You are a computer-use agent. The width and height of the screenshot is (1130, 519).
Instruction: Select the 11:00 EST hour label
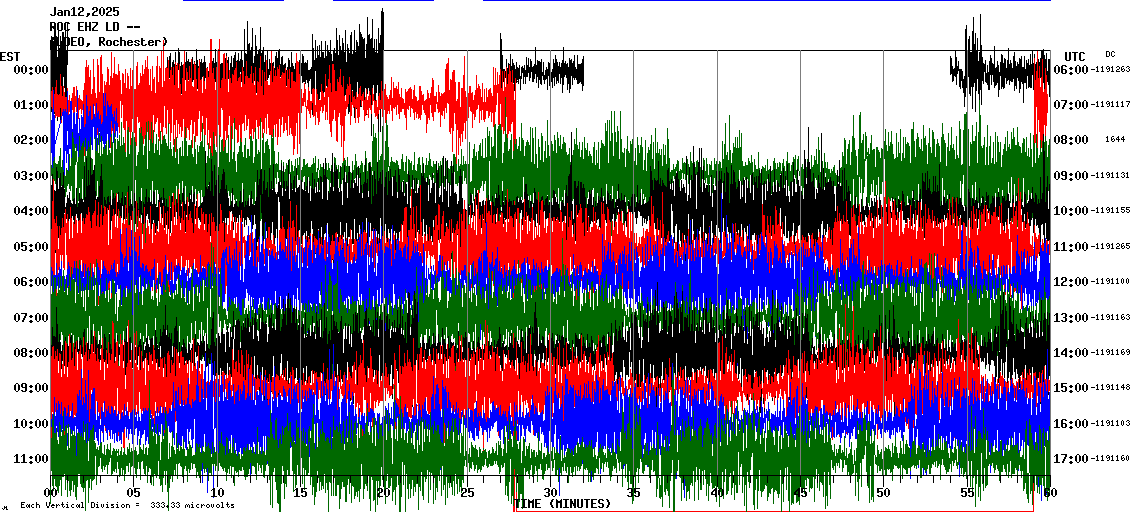(31, 459)
